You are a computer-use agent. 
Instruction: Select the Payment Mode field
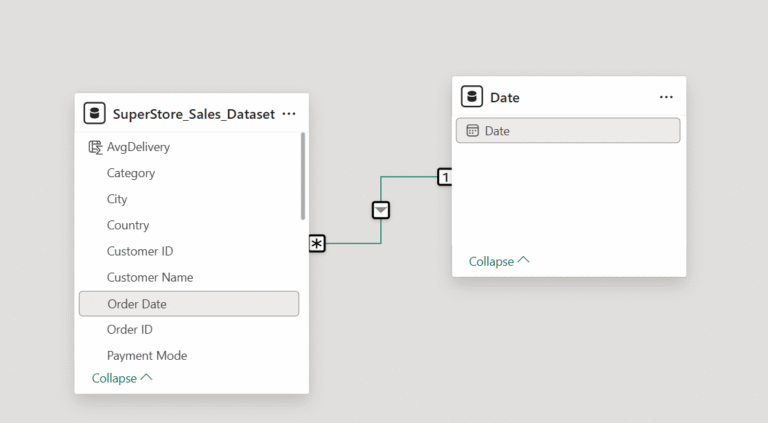[x=189, y=355]
